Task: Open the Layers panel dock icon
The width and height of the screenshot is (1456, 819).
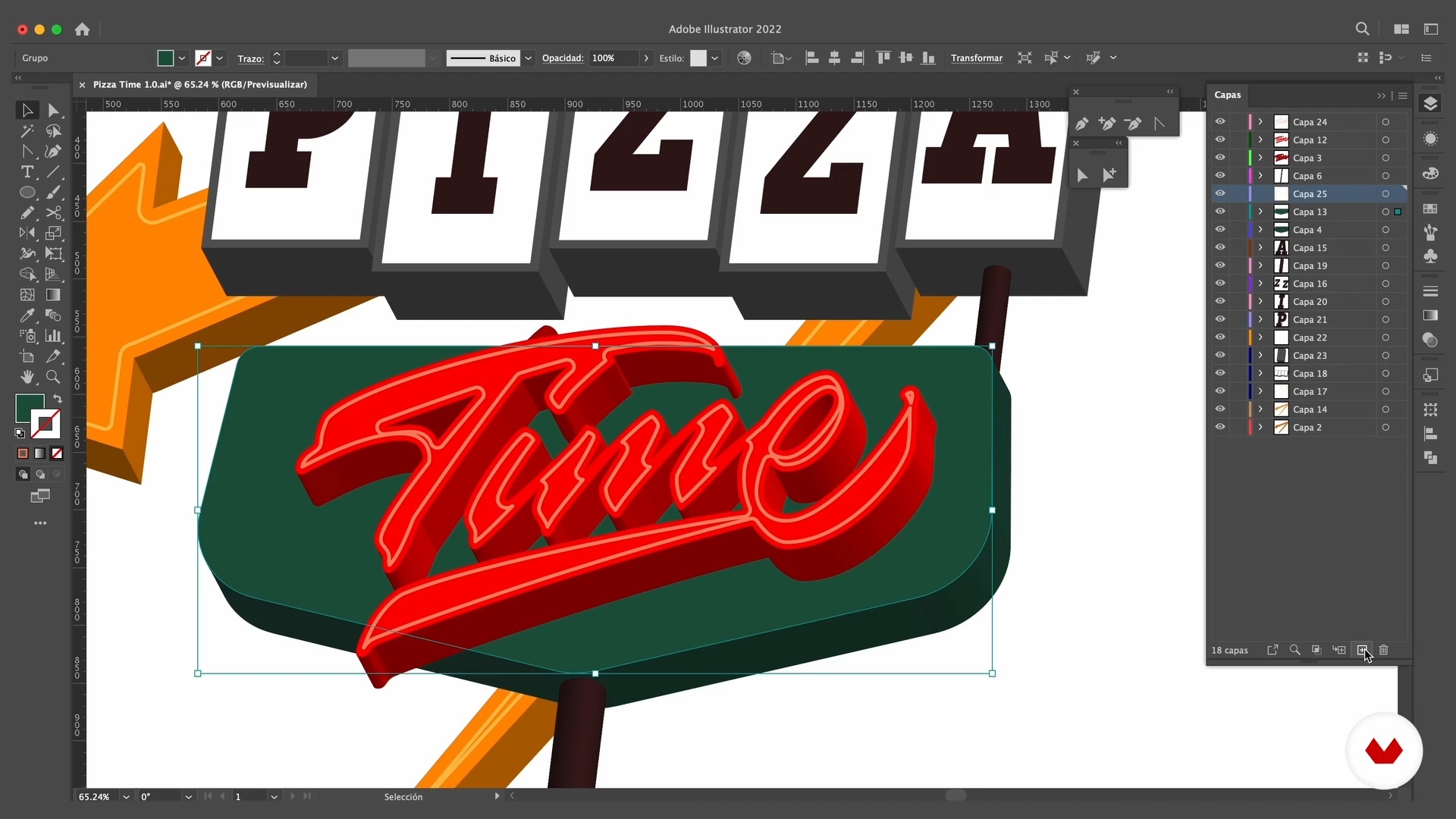Action: coord(1430,104)
